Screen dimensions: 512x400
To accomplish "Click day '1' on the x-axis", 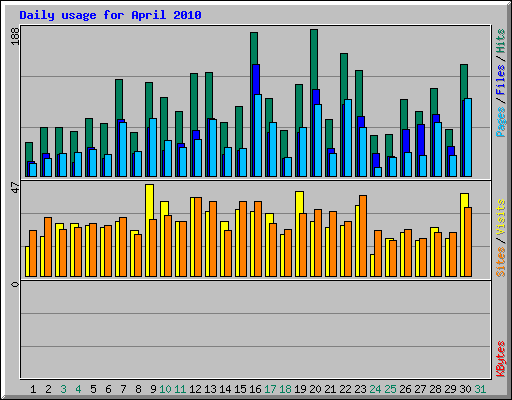I will [x=33, y=389].
